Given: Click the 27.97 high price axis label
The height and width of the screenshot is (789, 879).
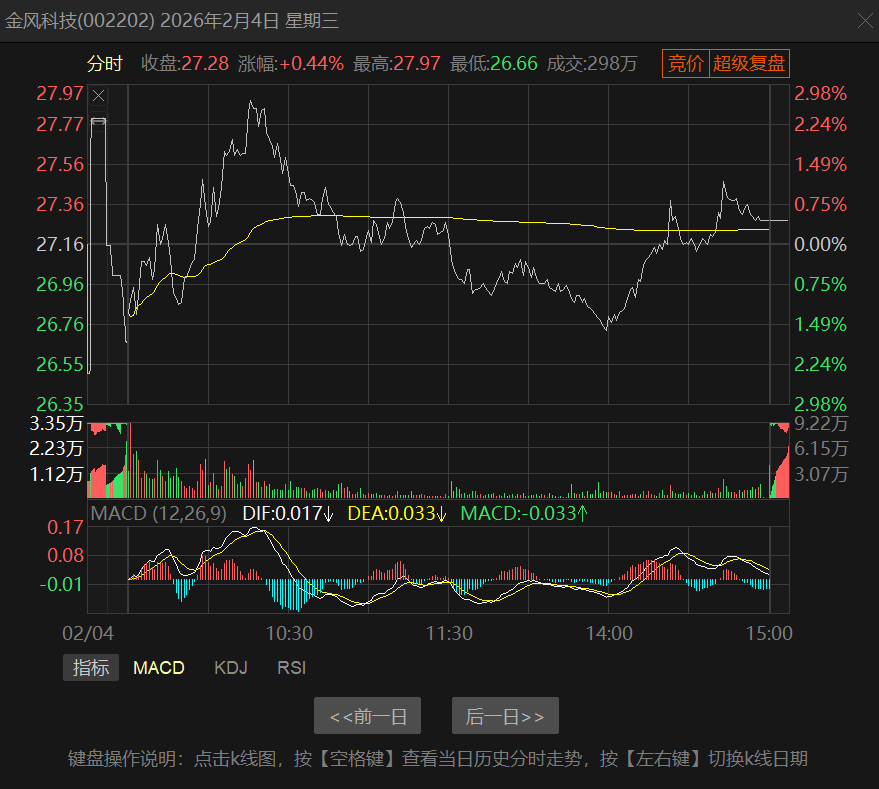Looking at the screenshot, I should point(59,93).
